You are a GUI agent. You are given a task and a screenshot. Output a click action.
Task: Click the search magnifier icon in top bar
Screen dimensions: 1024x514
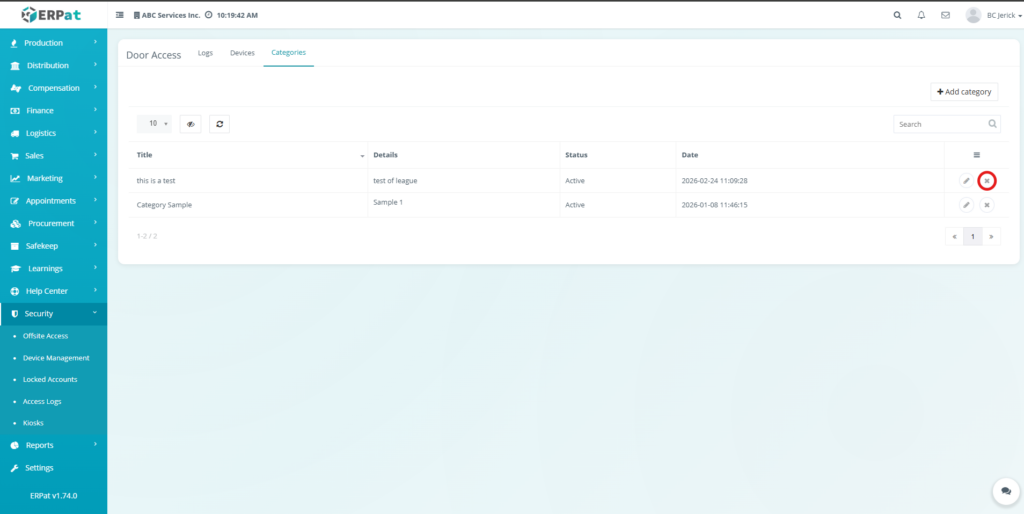(895, 15)
